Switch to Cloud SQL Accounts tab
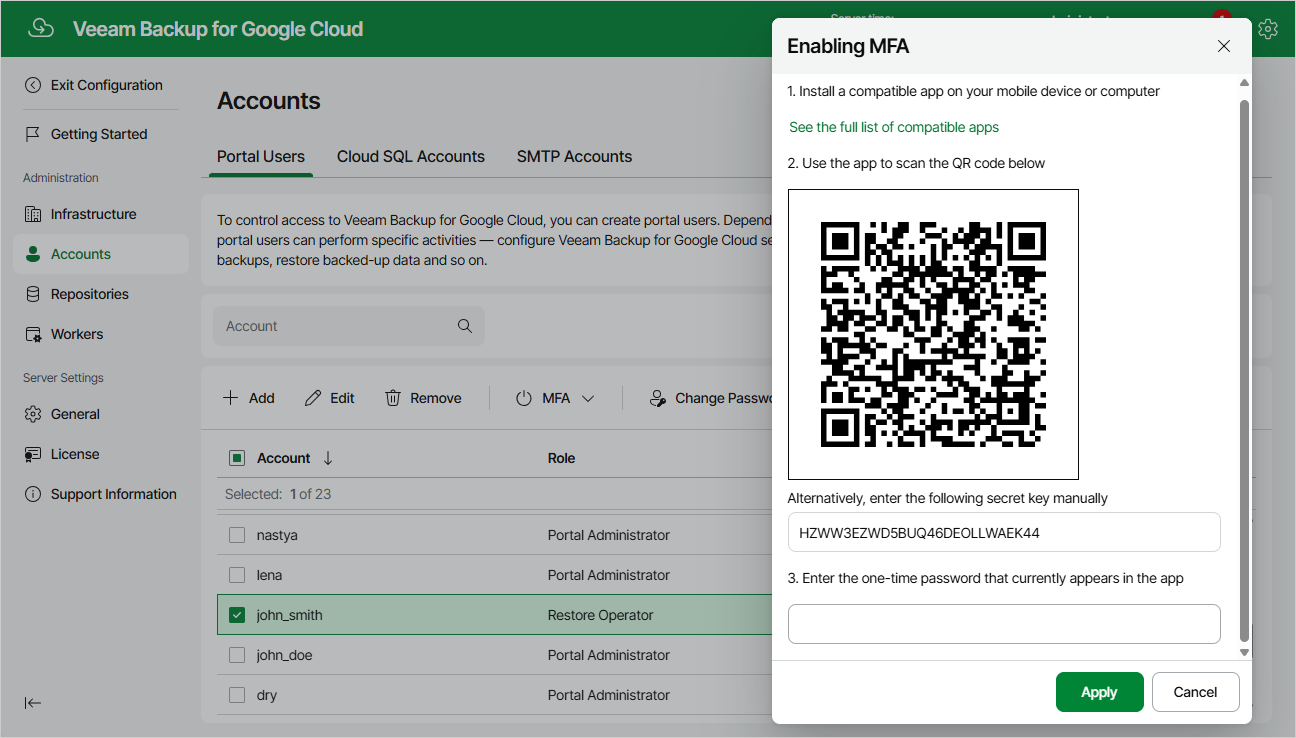 pos(411,156)
